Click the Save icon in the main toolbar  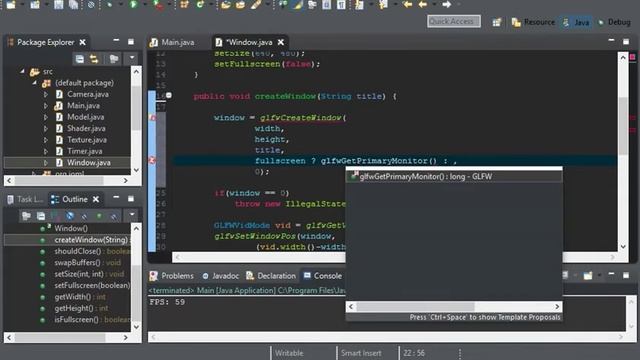click(58, 4)
